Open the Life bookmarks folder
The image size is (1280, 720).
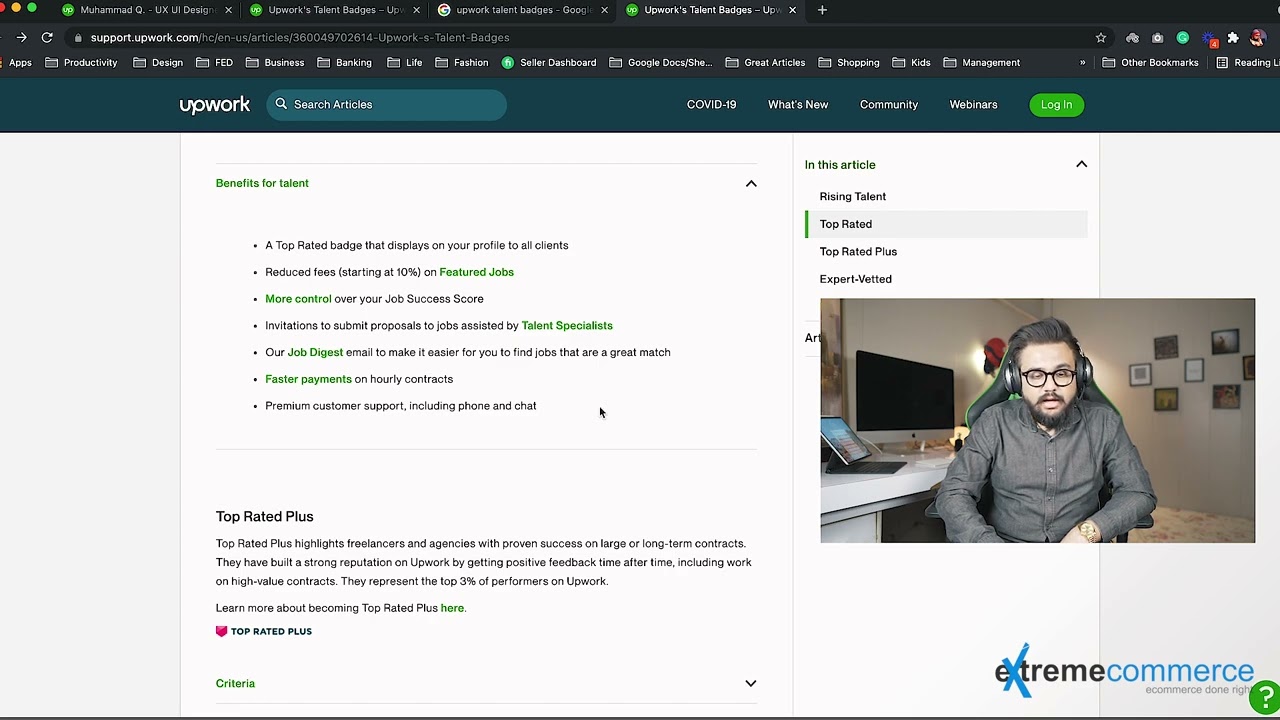(405, 62)
